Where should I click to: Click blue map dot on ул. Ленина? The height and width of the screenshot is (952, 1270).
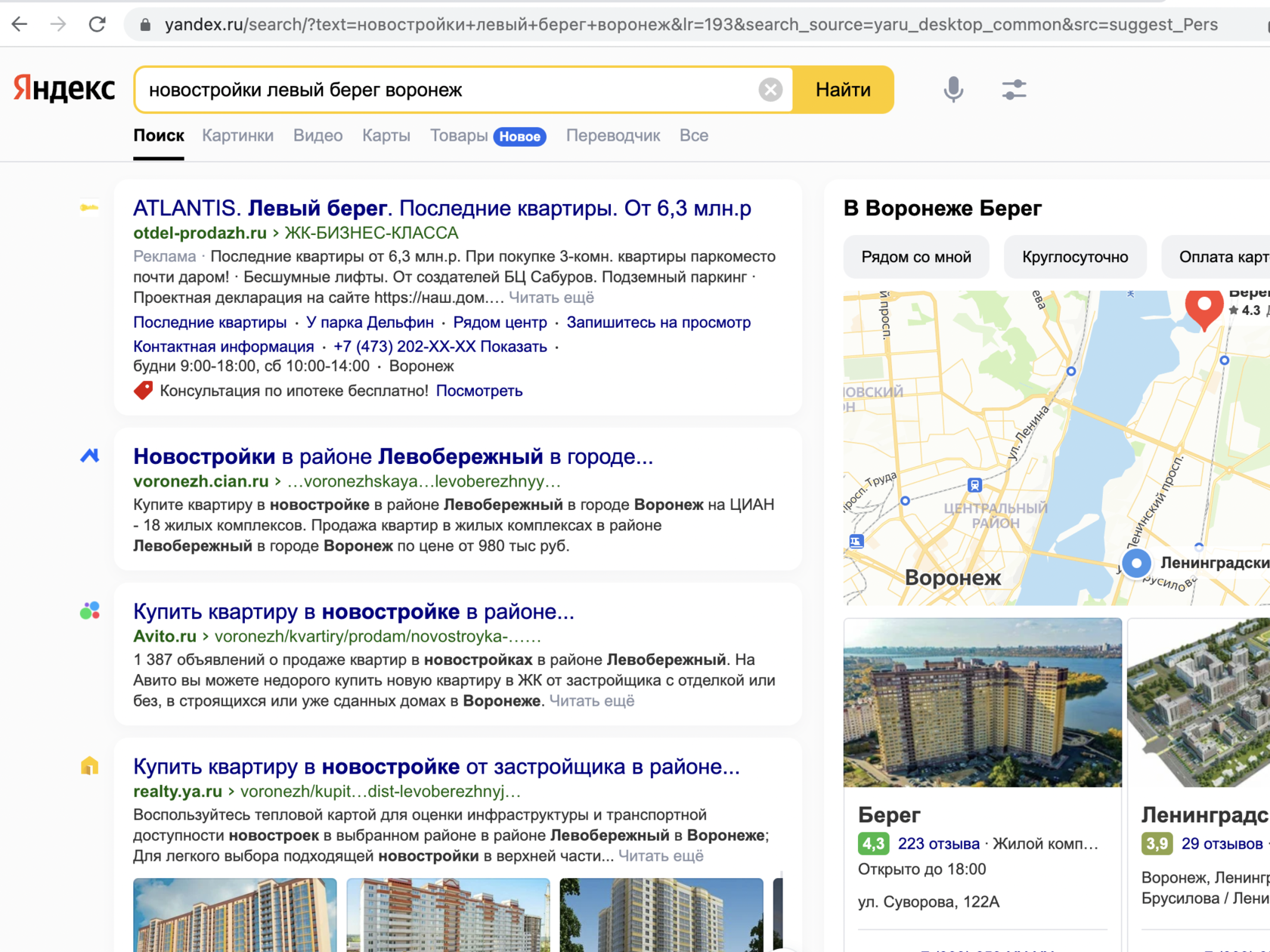[x=1071, y=371]
